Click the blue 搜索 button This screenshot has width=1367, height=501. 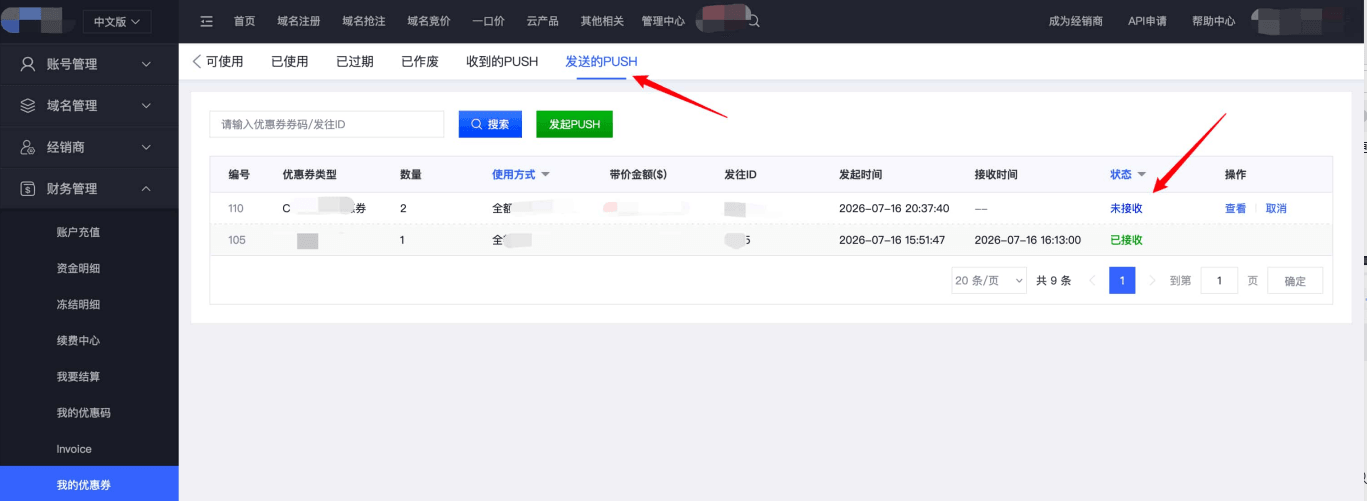[x=490, y=124]
